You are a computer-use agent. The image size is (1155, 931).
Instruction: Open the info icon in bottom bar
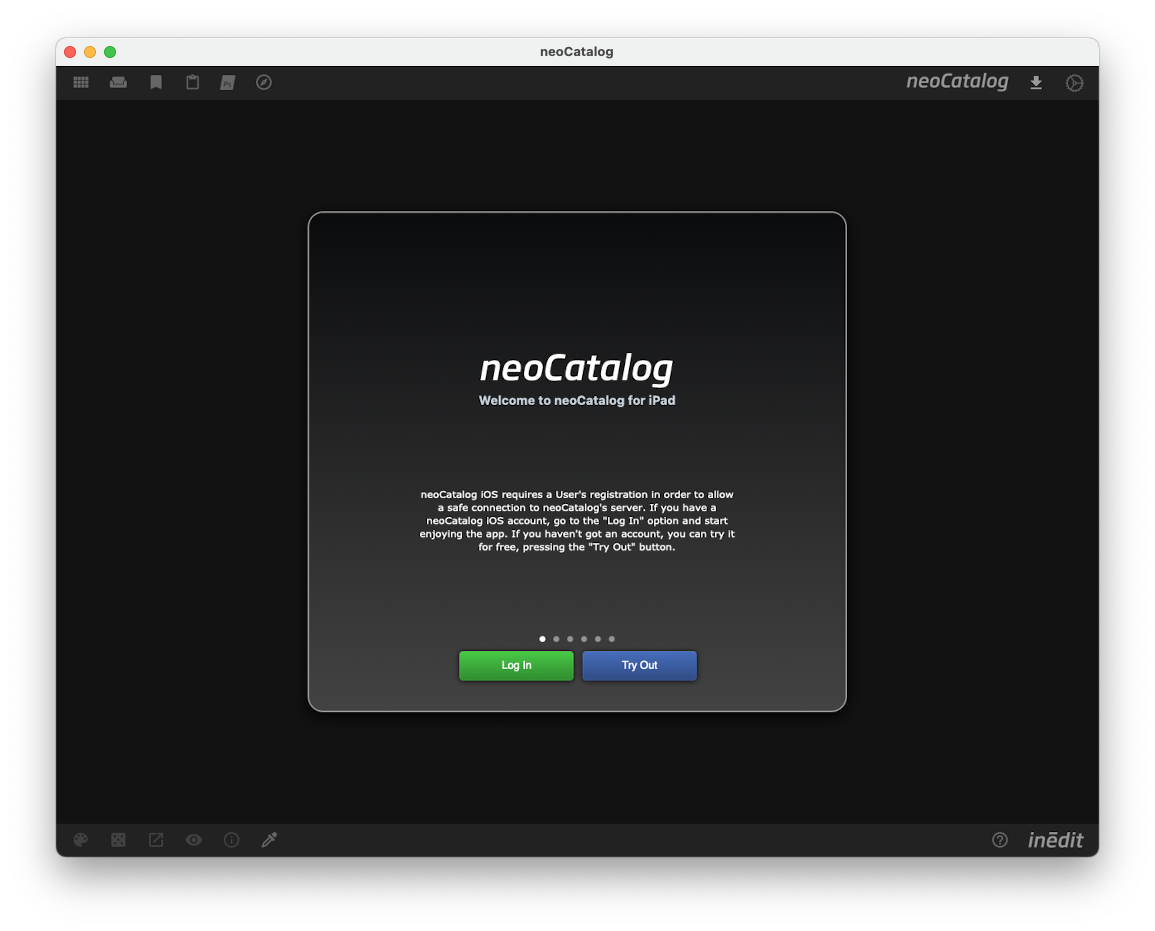pos(231,840)
